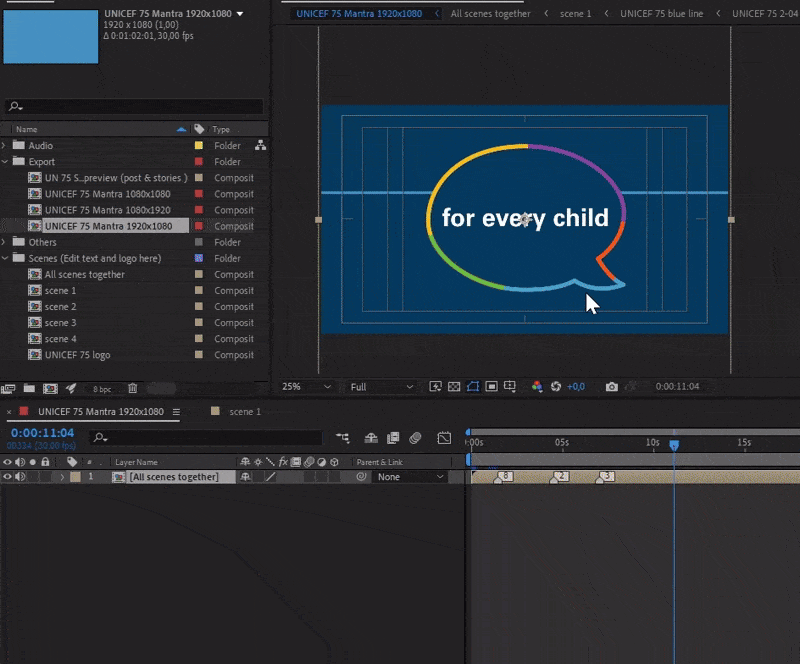
Task: Expand the Audio folder
Action: [x=4, y=145]
